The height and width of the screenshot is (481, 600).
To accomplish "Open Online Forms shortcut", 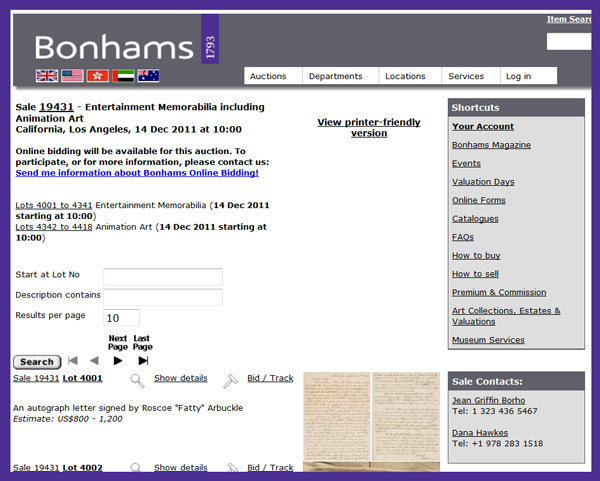I will (x=479, y=200).
